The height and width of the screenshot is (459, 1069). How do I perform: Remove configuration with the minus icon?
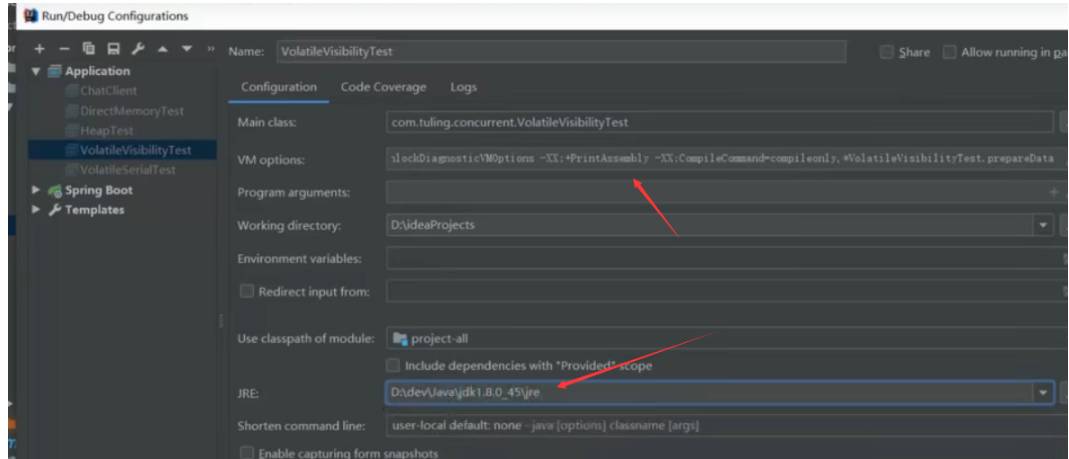pos(64,49)
